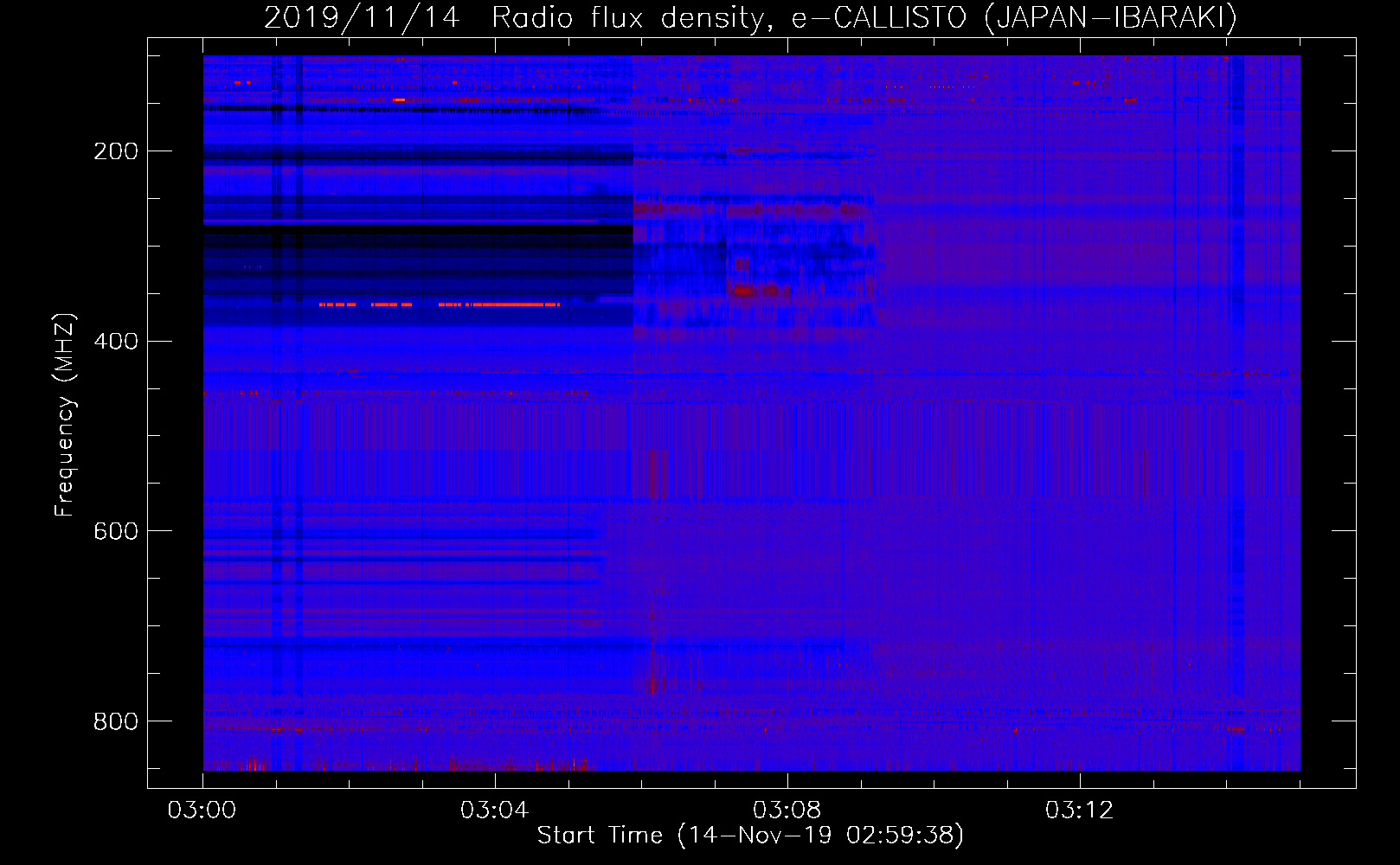Click the 'Start Time (14-Nov-19 02:59:38)' label
This screenshot has height=865, width=1400.
[x=750, y=836]
